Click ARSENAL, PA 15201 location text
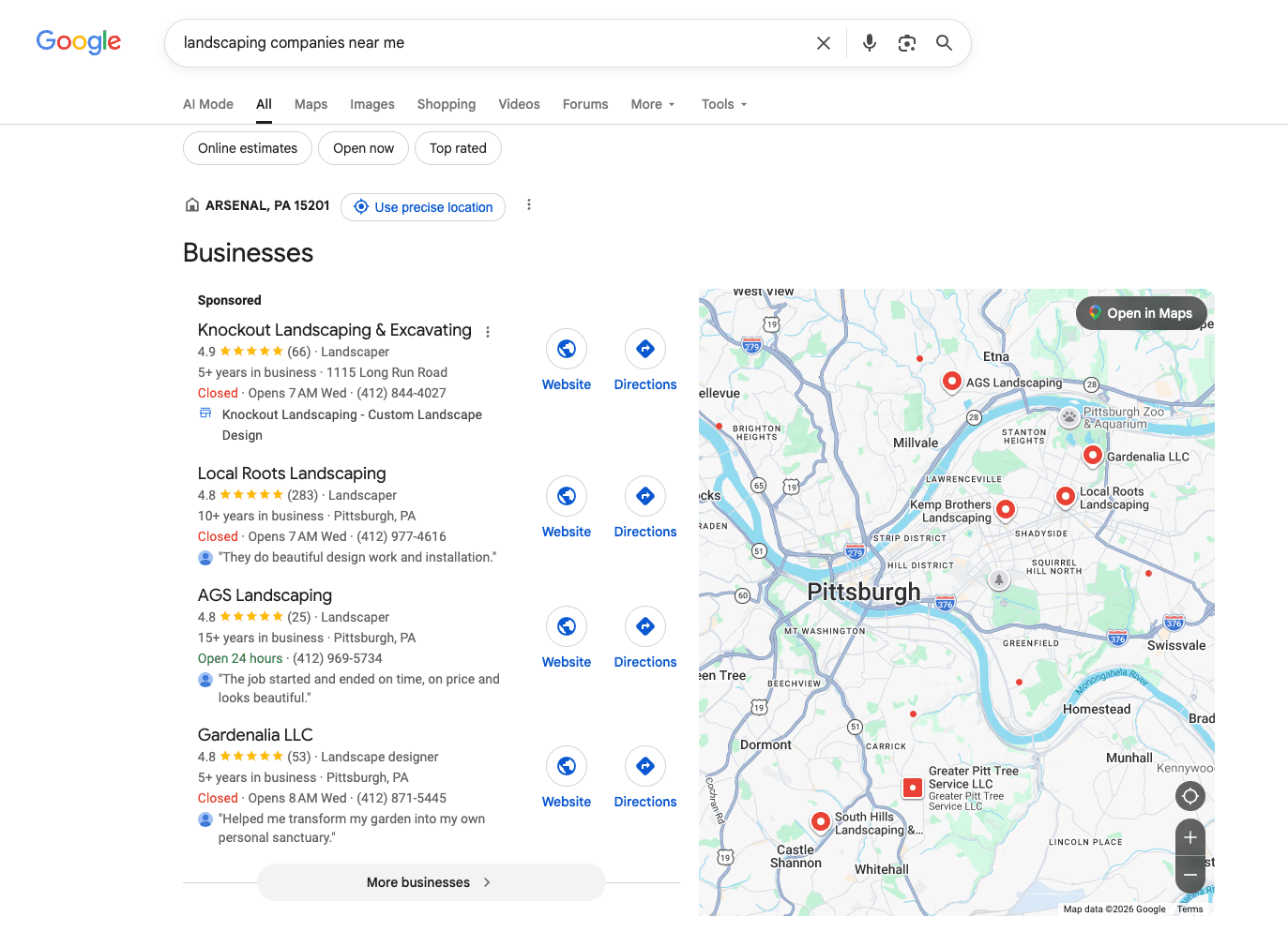The height and width of the screenshot is (947, 1288). click(x=267, y=205)
